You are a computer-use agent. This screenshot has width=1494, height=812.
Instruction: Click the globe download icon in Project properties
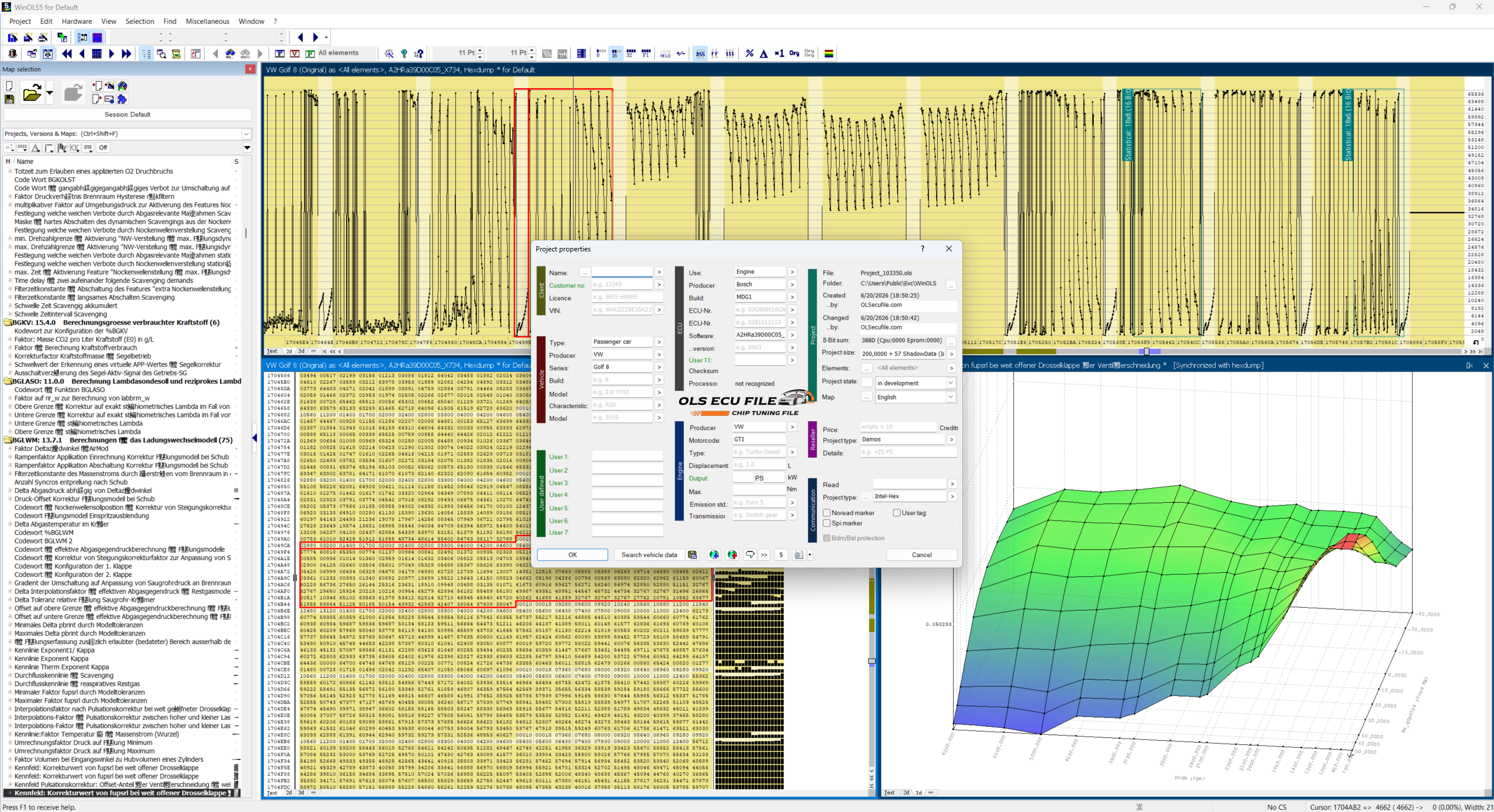coord(714,555)
